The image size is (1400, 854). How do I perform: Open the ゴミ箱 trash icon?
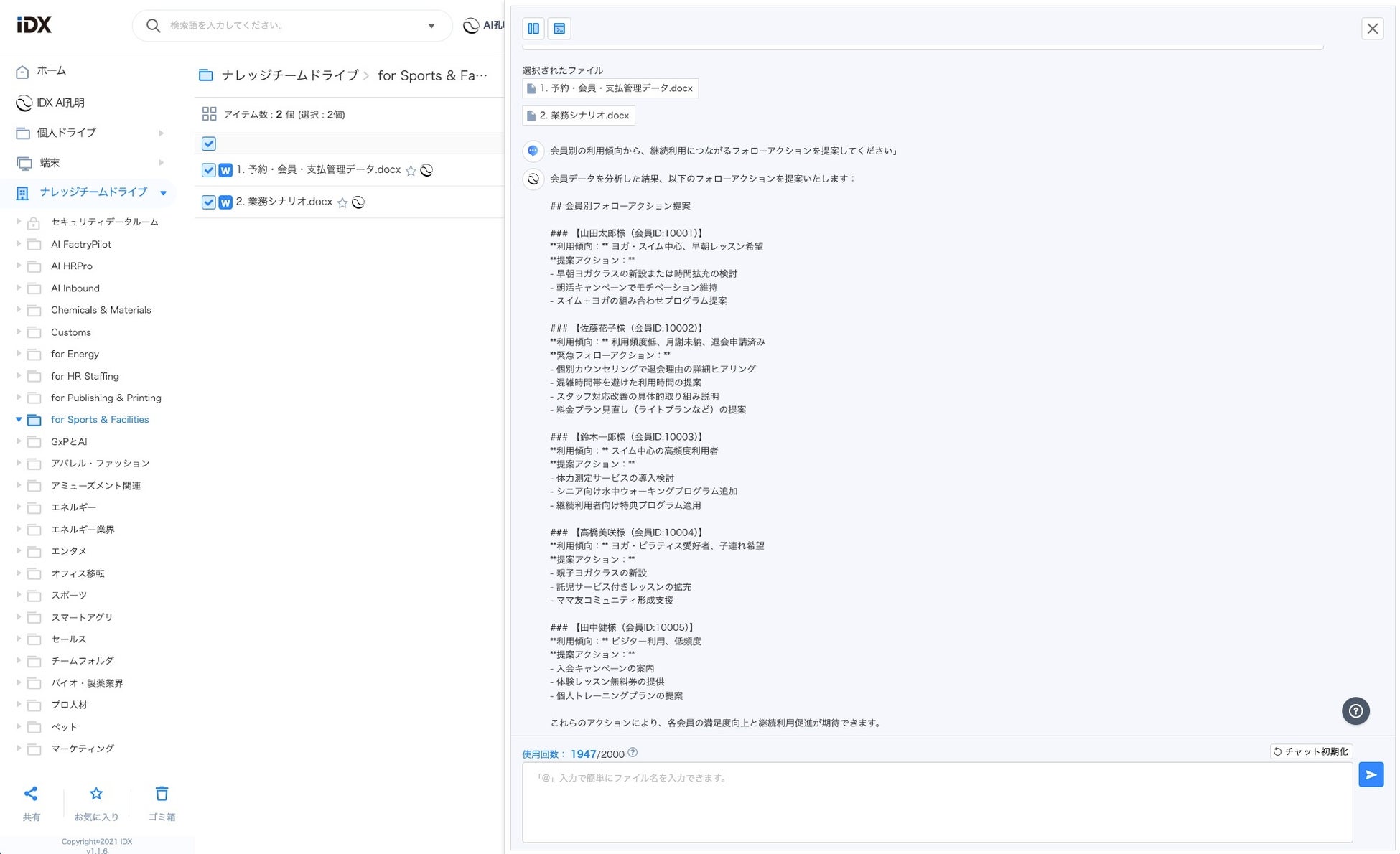click(162, 794)
